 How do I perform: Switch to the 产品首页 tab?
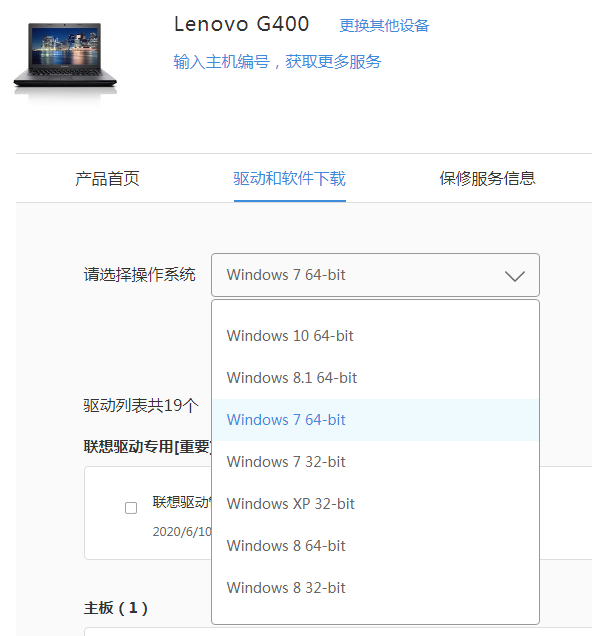coord(107,179)
